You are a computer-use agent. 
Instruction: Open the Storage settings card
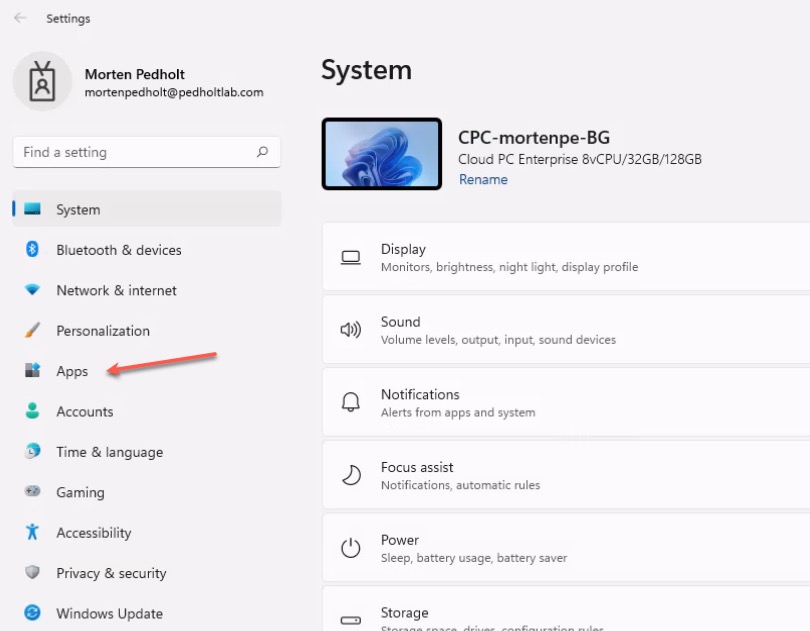[x=566, y=609]
